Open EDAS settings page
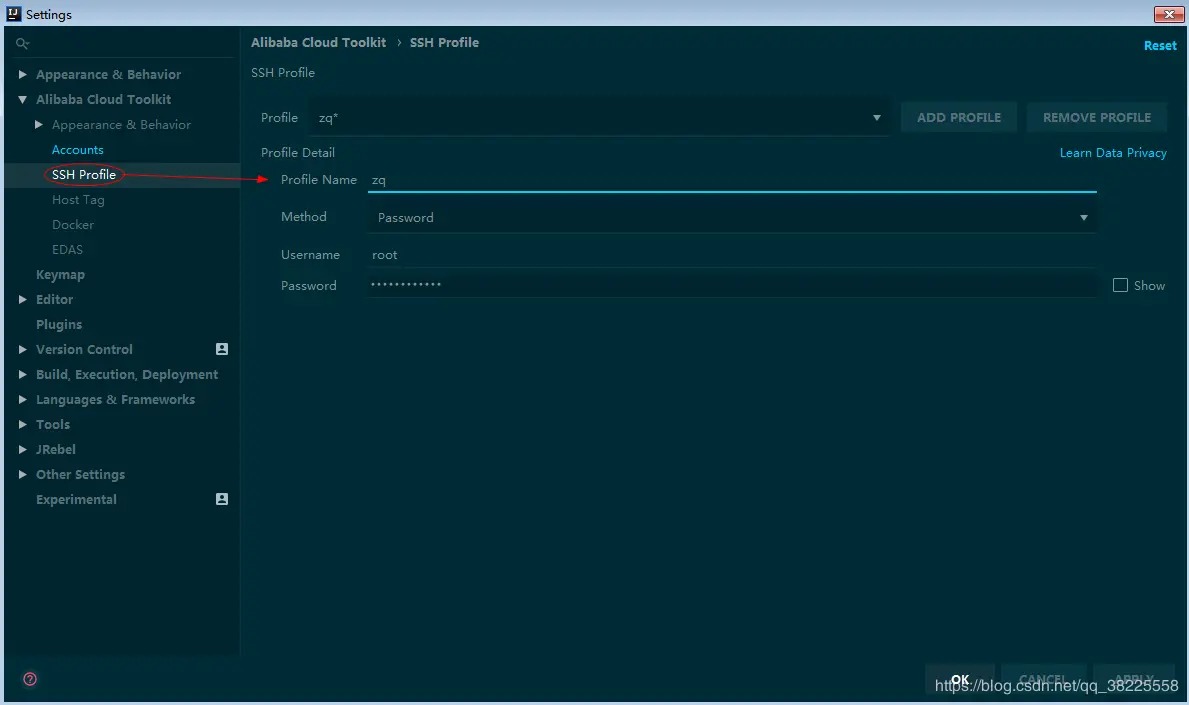Image resolution: width=1189 pixels, height=705 pixels. tap(67, 249)
